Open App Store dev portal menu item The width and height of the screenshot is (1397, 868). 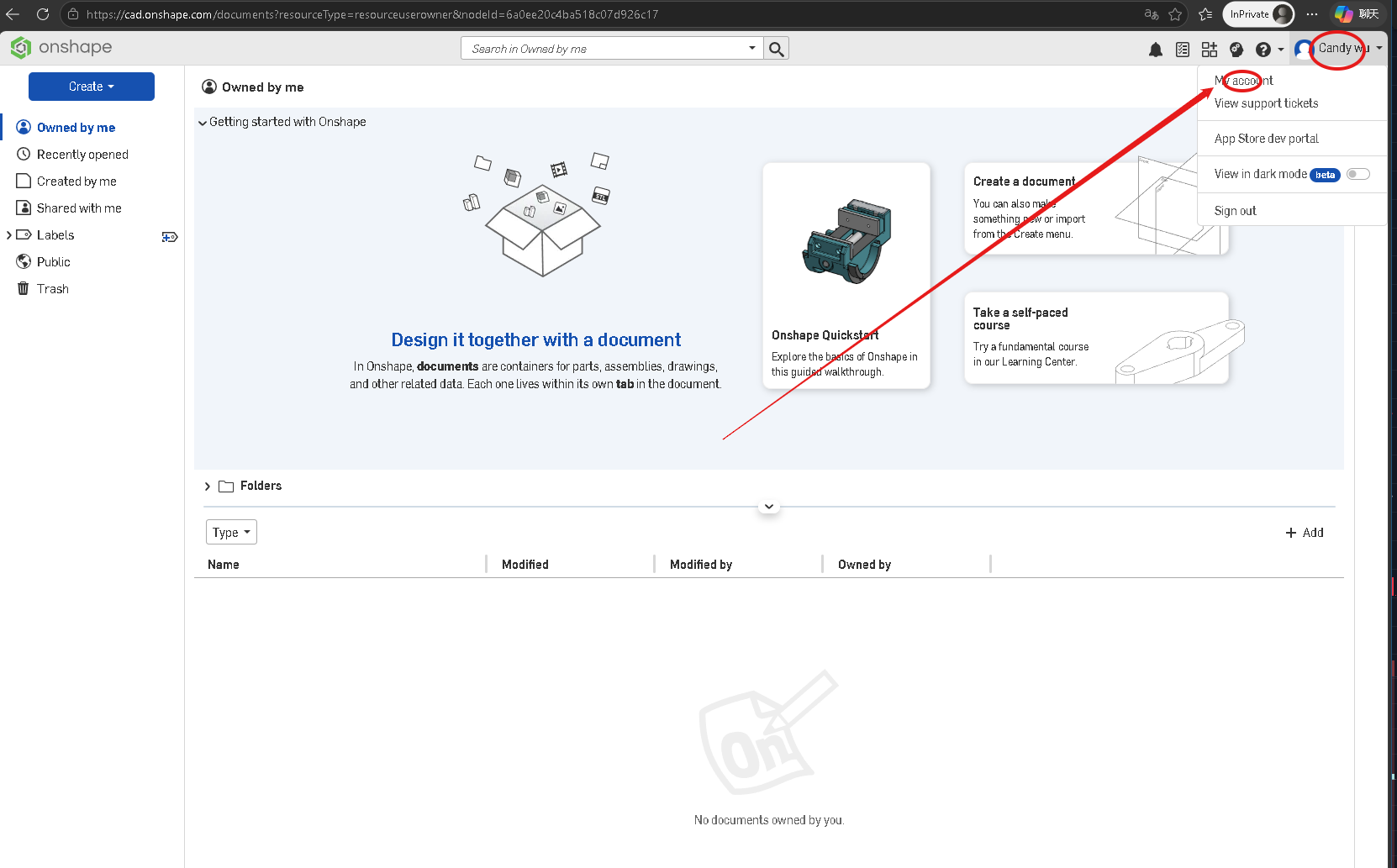click(x=1267, y=139)
